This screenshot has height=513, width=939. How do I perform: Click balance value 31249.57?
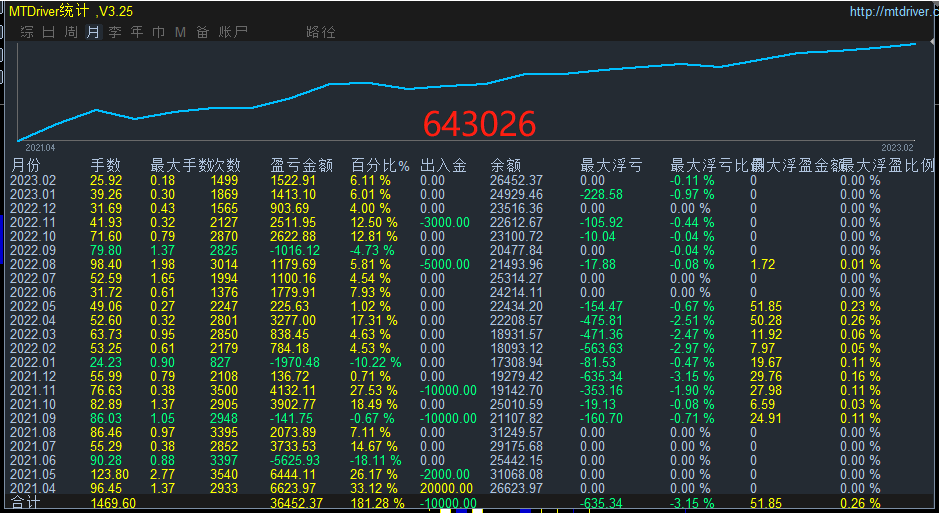(x=517, y=432)
